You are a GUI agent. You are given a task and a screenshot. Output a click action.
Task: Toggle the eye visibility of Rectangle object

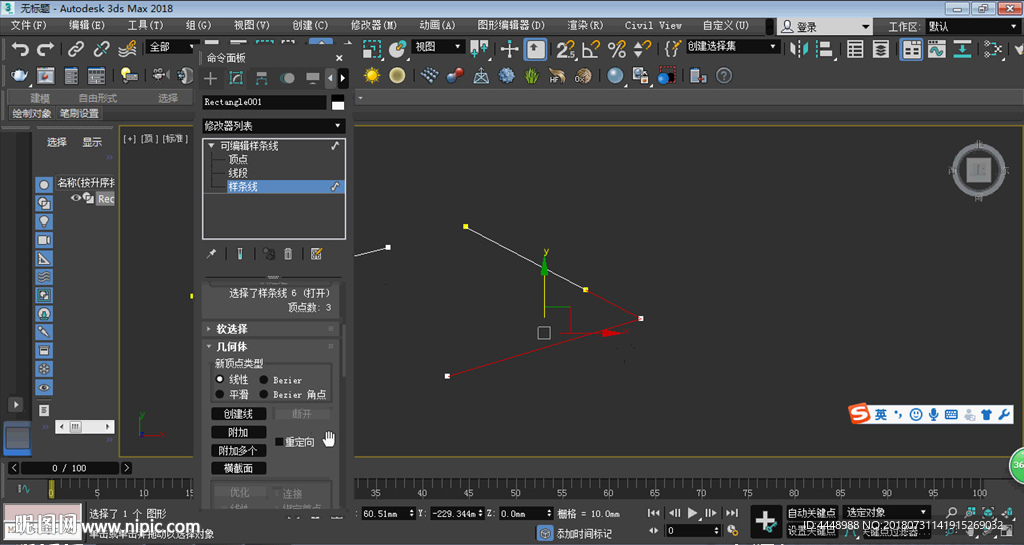(75, 198)
